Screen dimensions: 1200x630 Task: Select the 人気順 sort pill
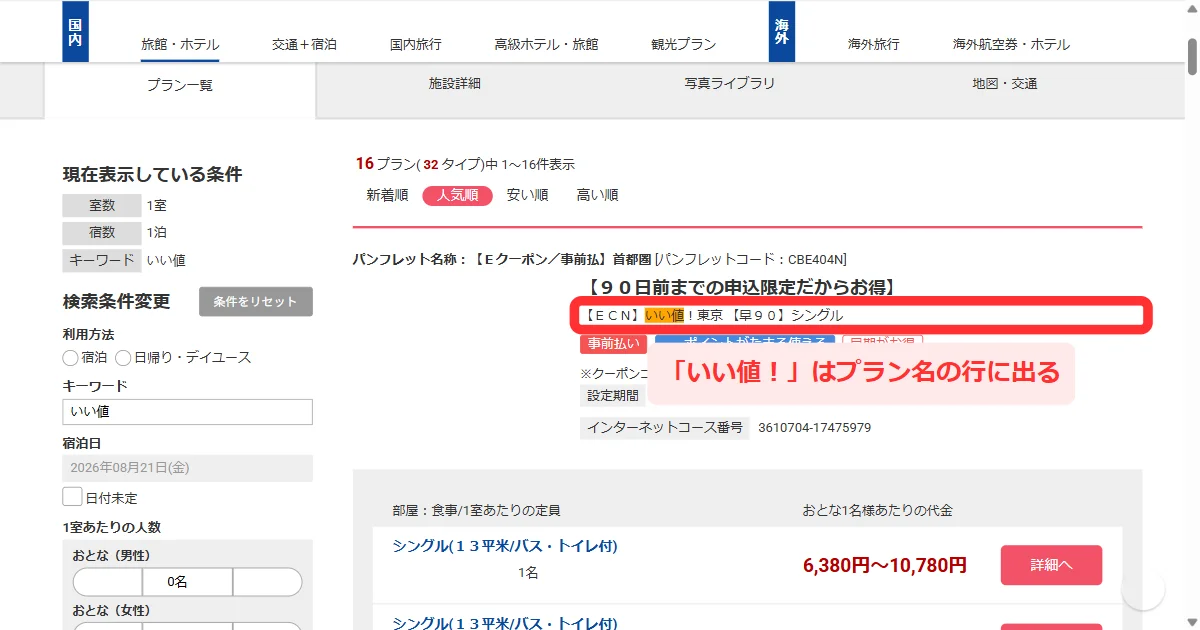pos(457,195)
